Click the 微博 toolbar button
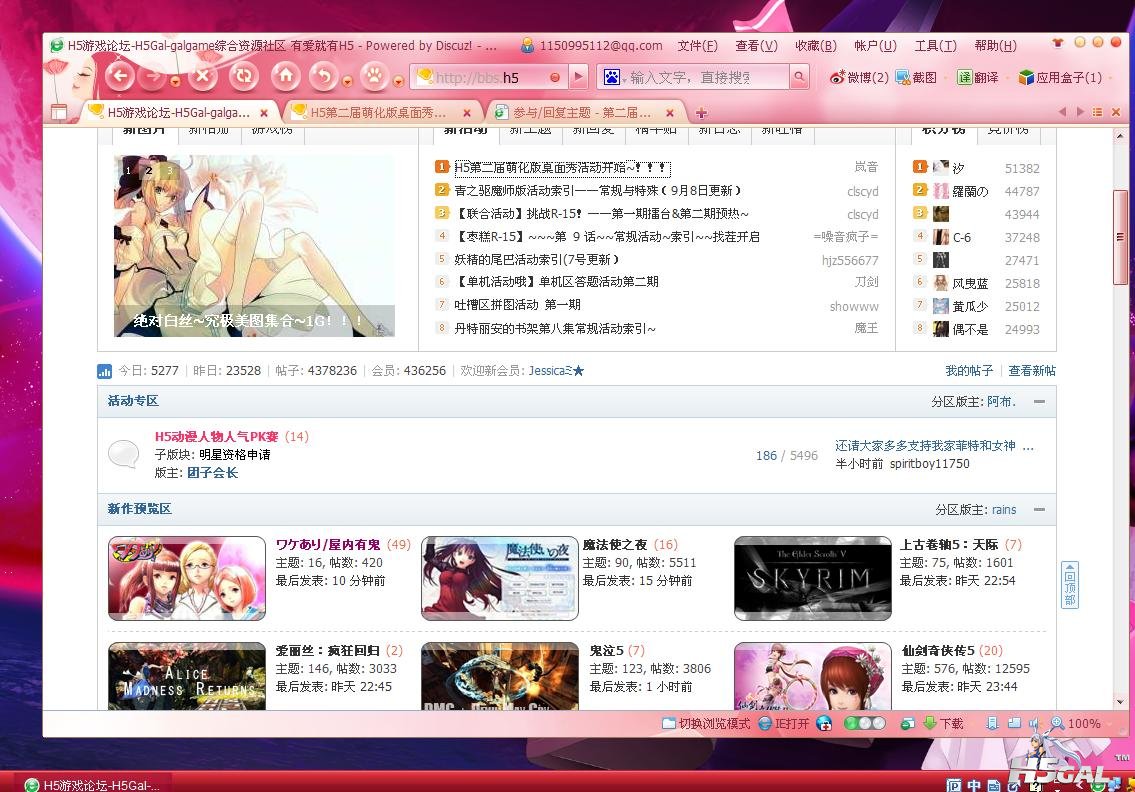 click(859, 77)
